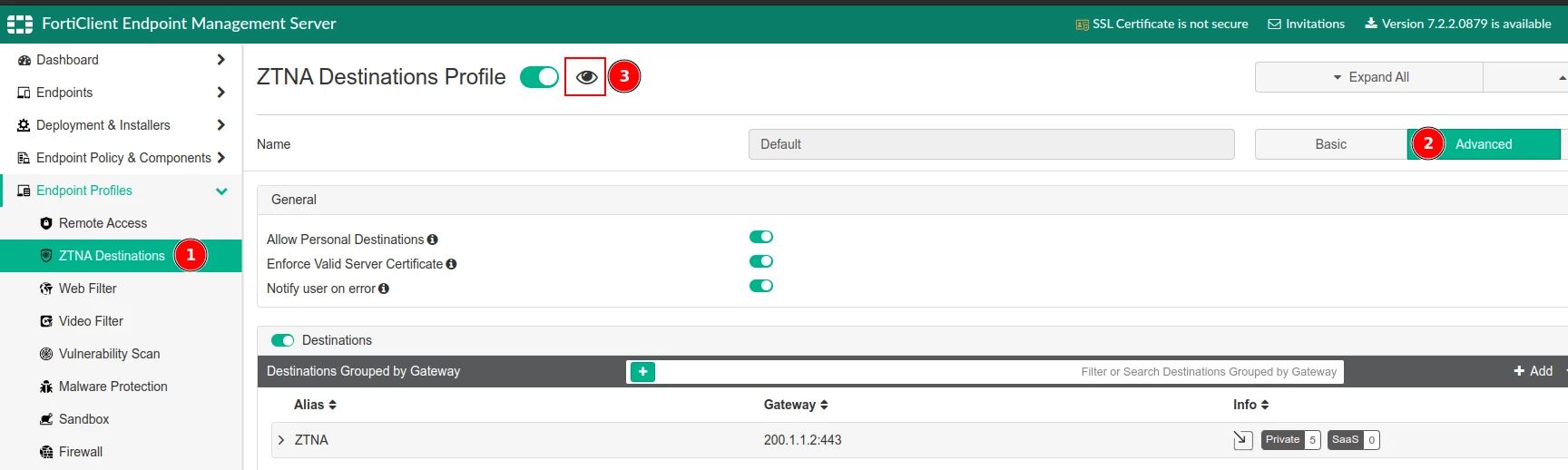
Task: Click the eye visibility icon
Action: (x=586, y=77)
